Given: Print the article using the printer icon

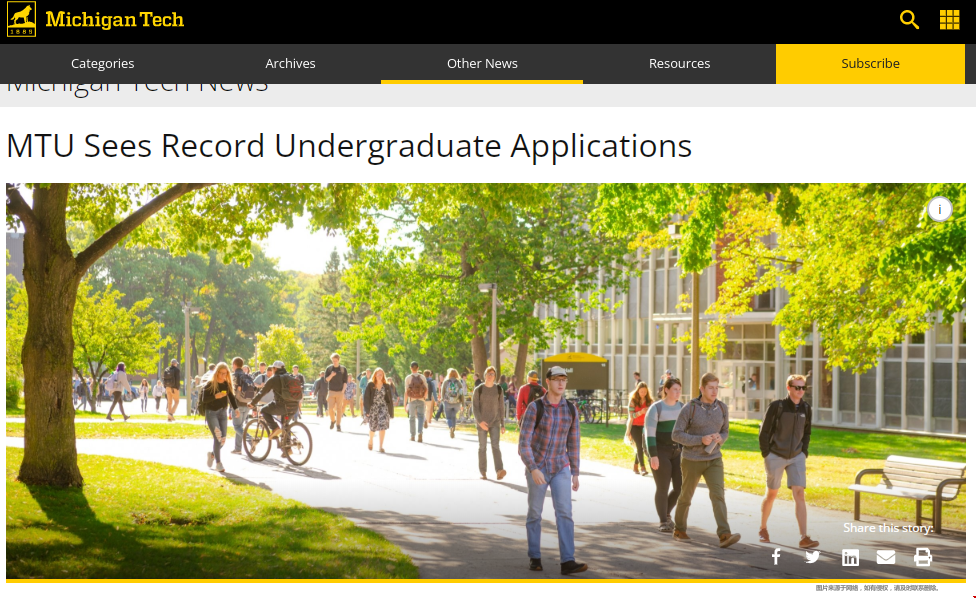Looking at the screenshot, I should tap(923, 557).
